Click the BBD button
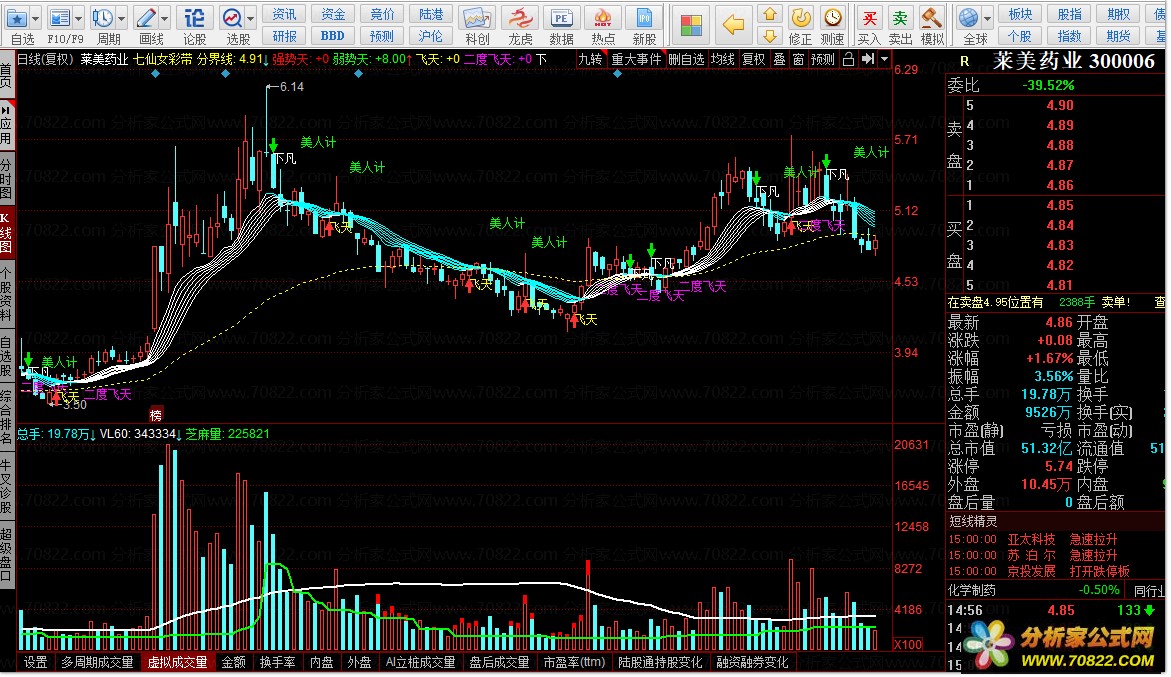This screenshot has width=1171, height=677. tap(333, 36)
